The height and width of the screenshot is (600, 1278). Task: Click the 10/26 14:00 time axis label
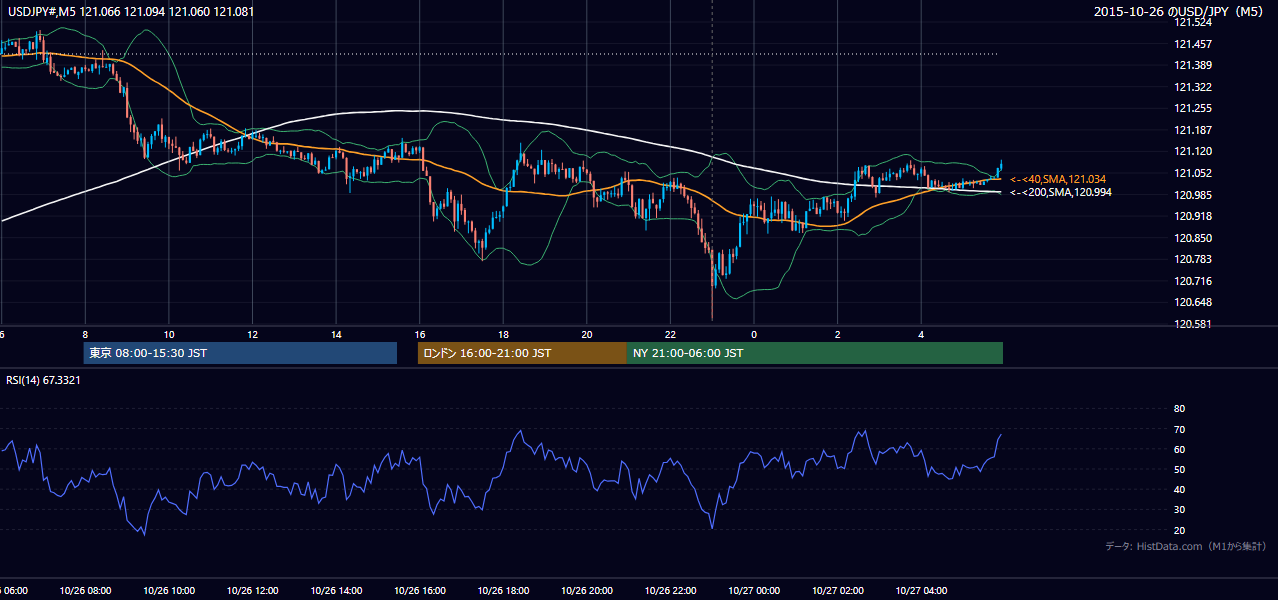tap(336, 590)
